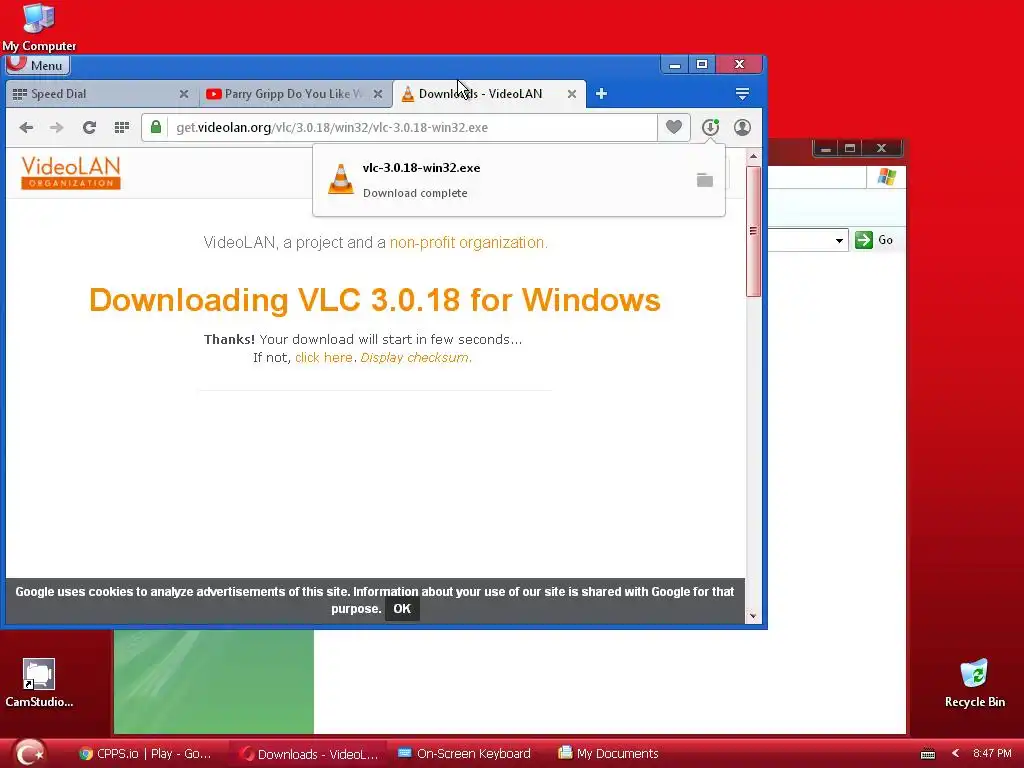Click the page scroll up arrow
Viewport: 1024px width, 768px height.
(753, 157)
